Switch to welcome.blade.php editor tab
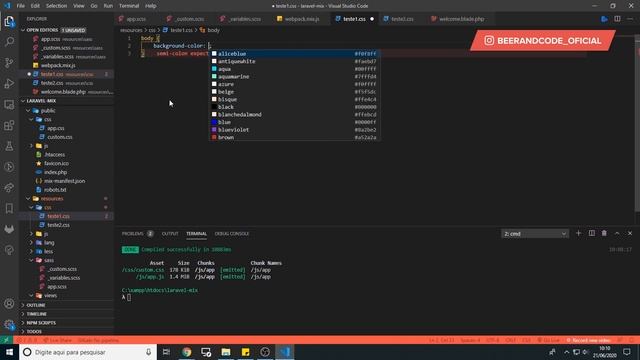The width and height of the screenshot is (640, 360). pos(461,19)
